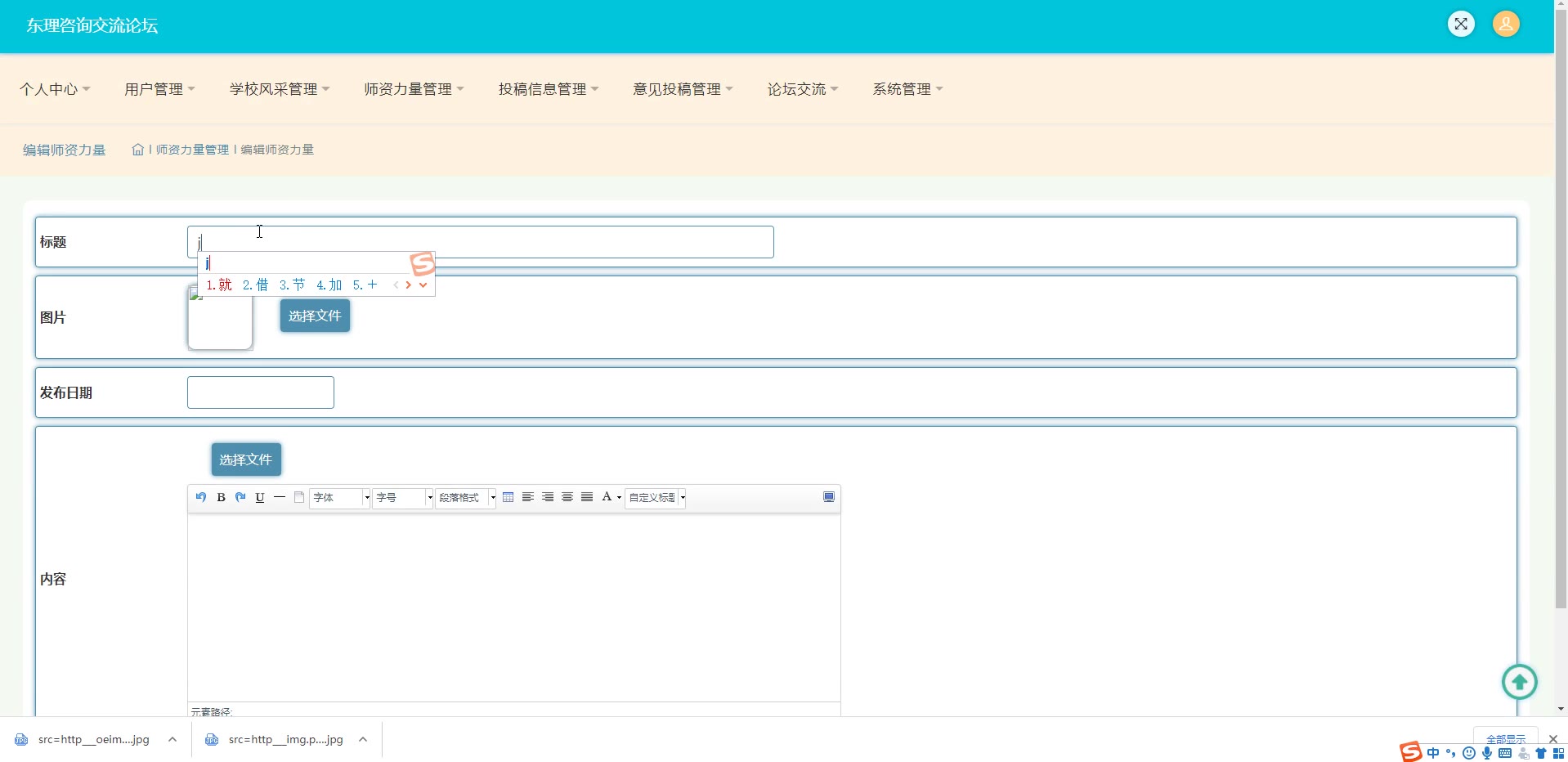The image size is (1568, 762).
Task: Toggle bold formatting in the editor
Action: [221, 497]
